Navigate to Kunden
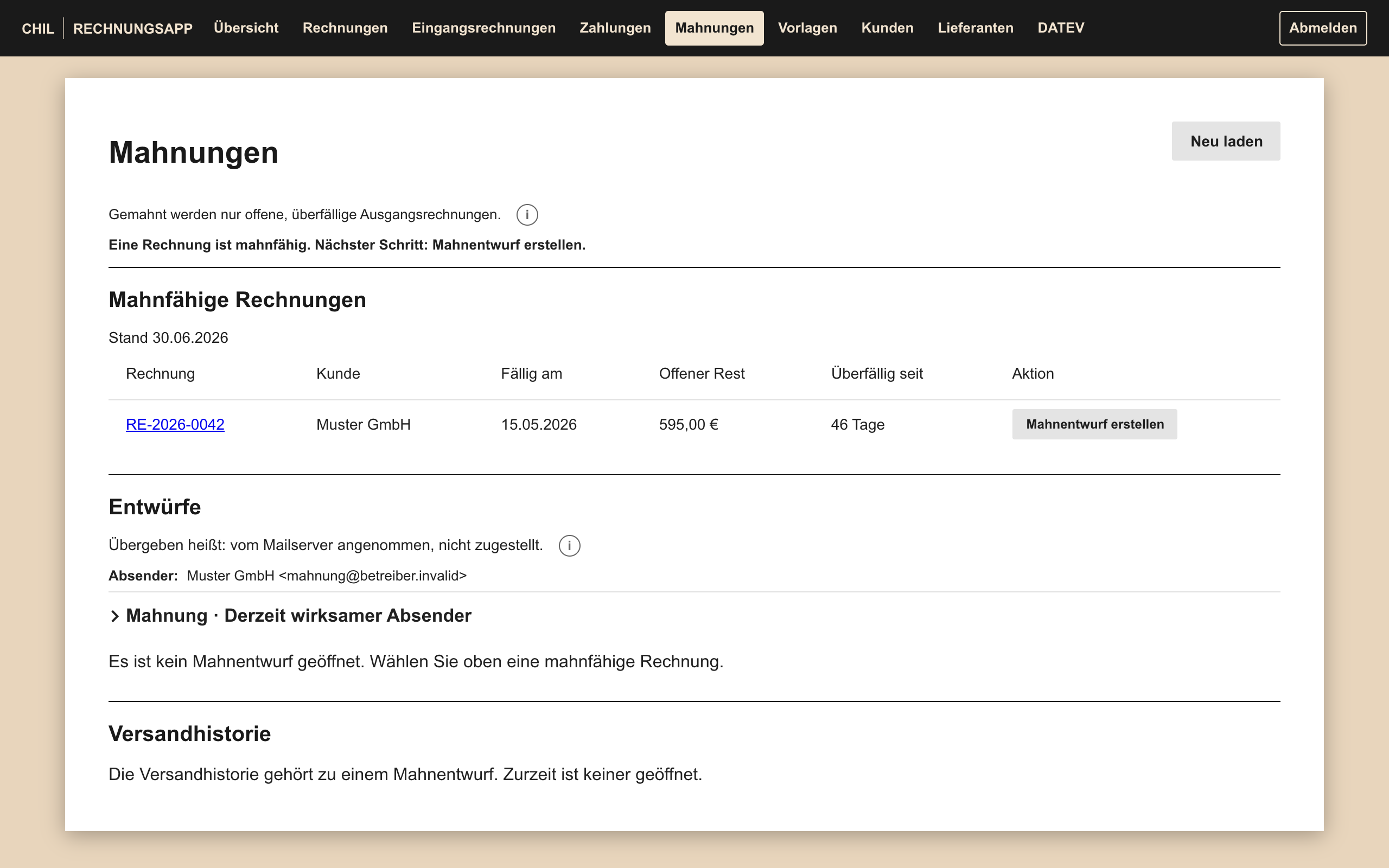Viewport: 1389px width, 868px height. (887, 28)
